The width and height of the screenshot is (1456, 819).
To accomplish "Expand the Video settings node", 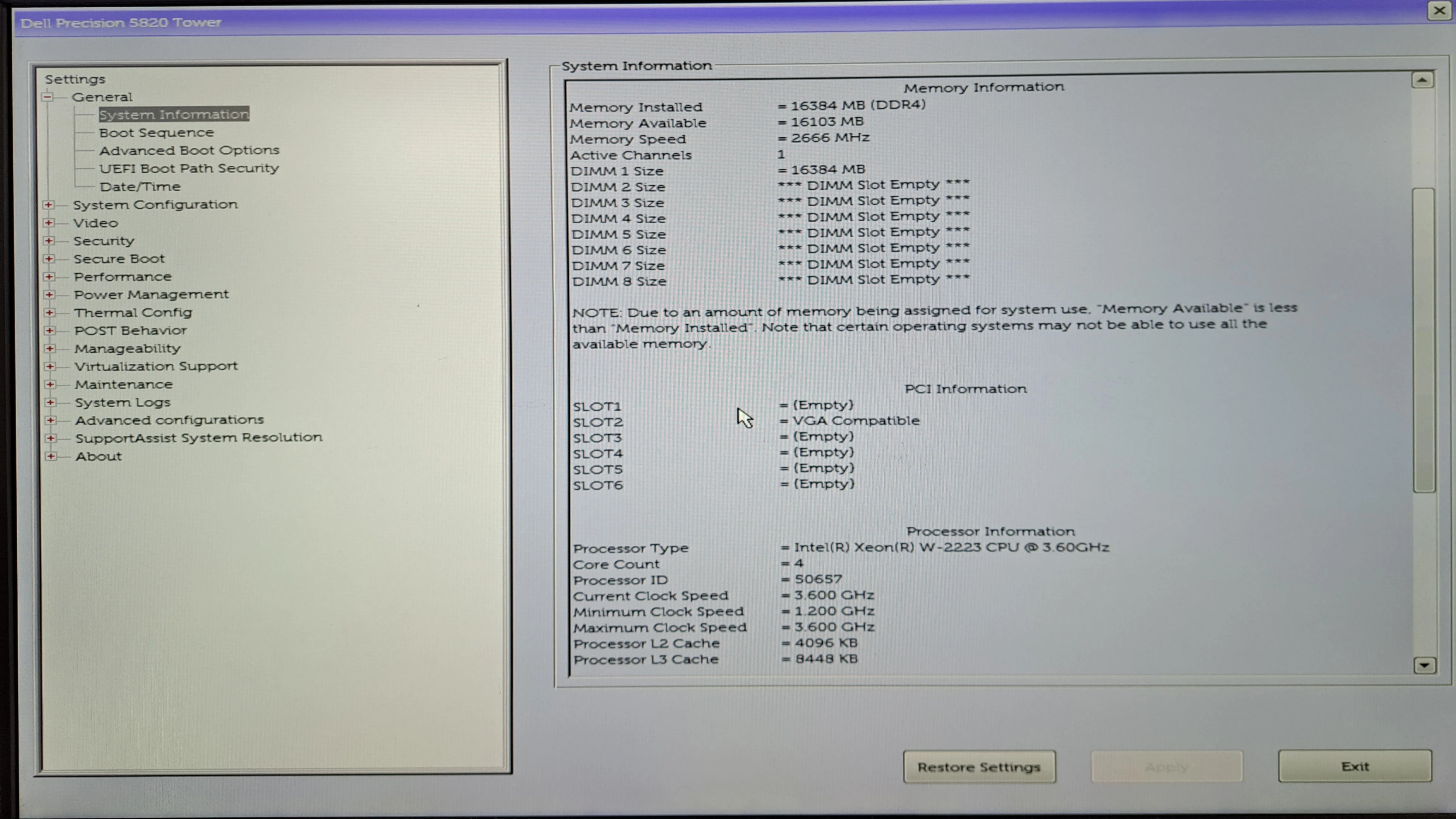I will point(49,223).
